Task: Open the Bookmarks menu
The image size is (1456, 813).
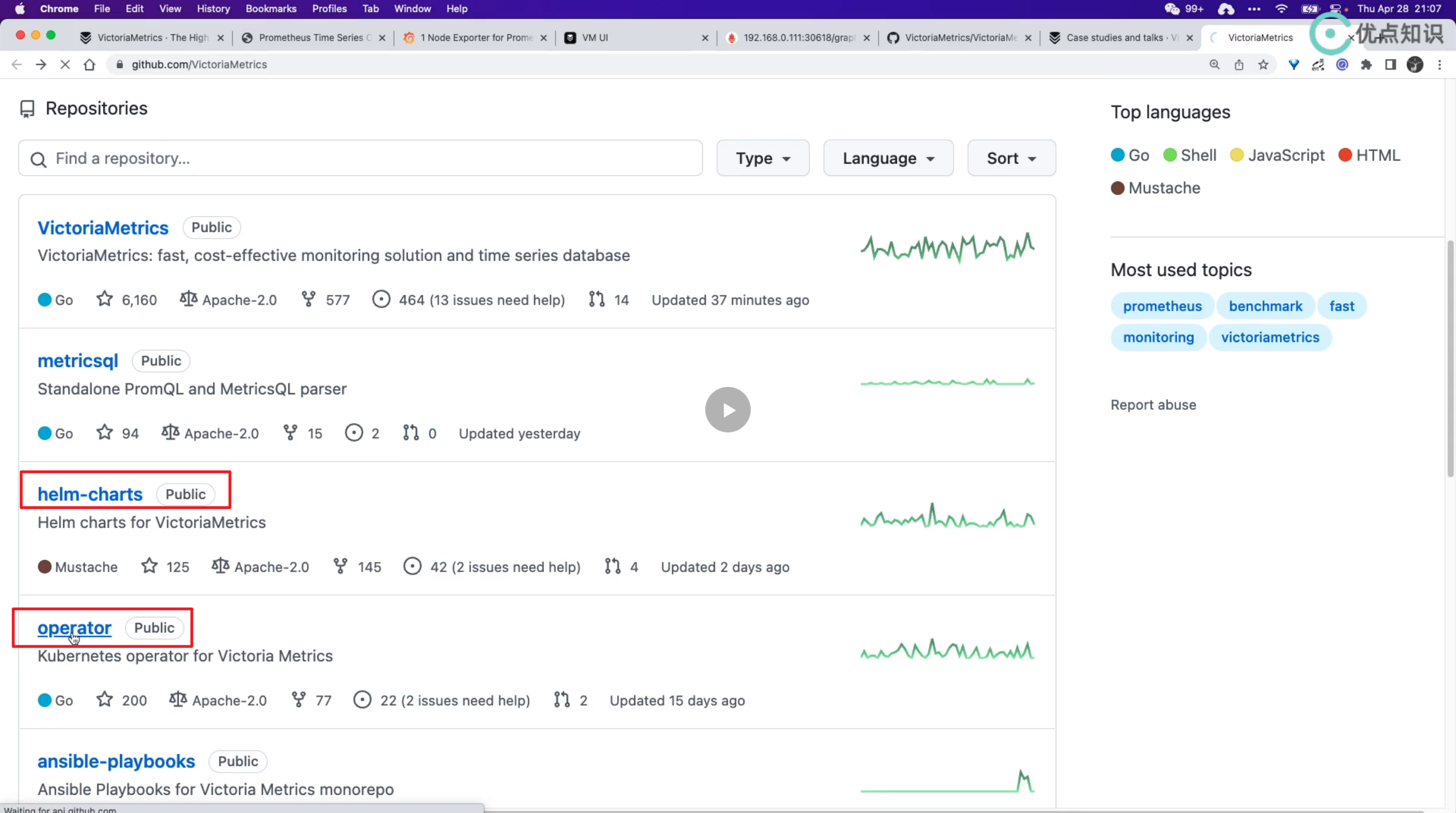Action: (x=271, y=9)
